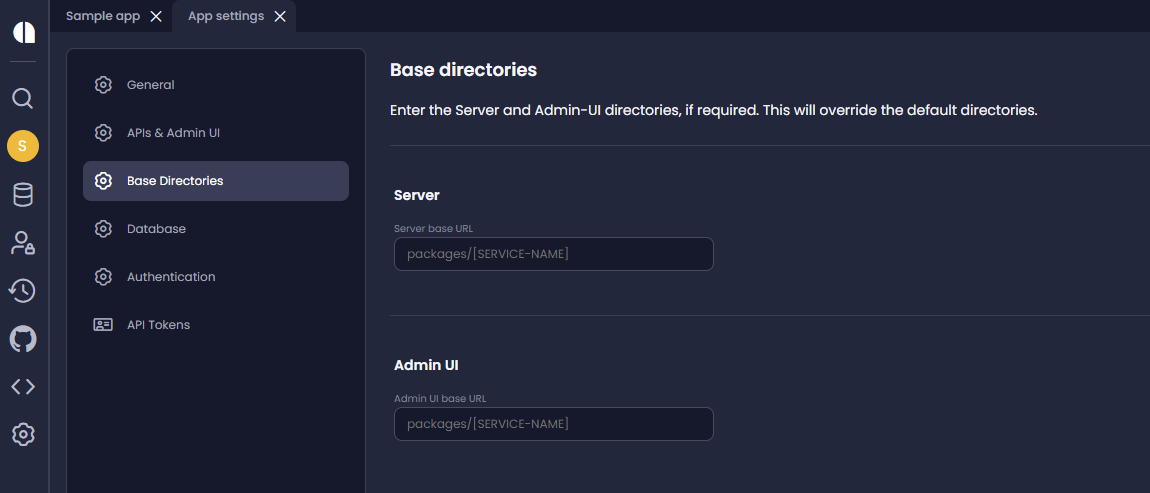Open the code view icon
Screen dimensions: 1150x493
[23, 387]
